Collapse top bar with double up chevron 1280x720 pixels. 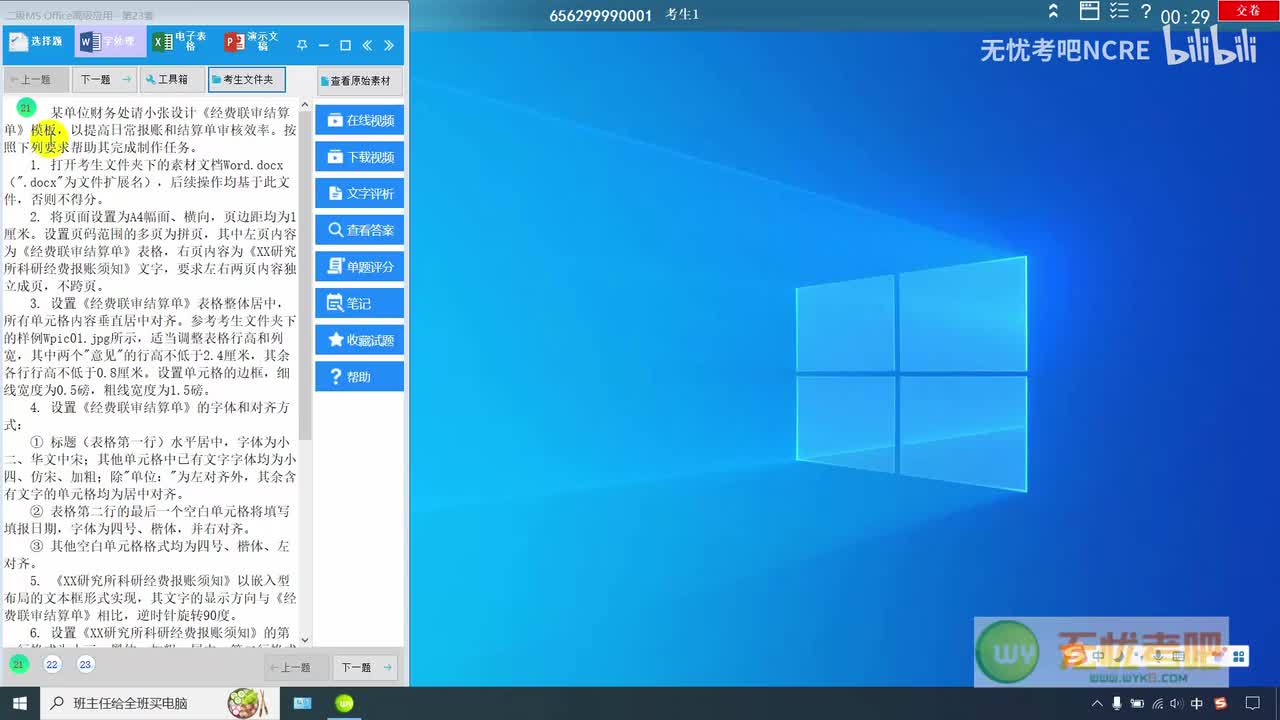[1053, 12]
